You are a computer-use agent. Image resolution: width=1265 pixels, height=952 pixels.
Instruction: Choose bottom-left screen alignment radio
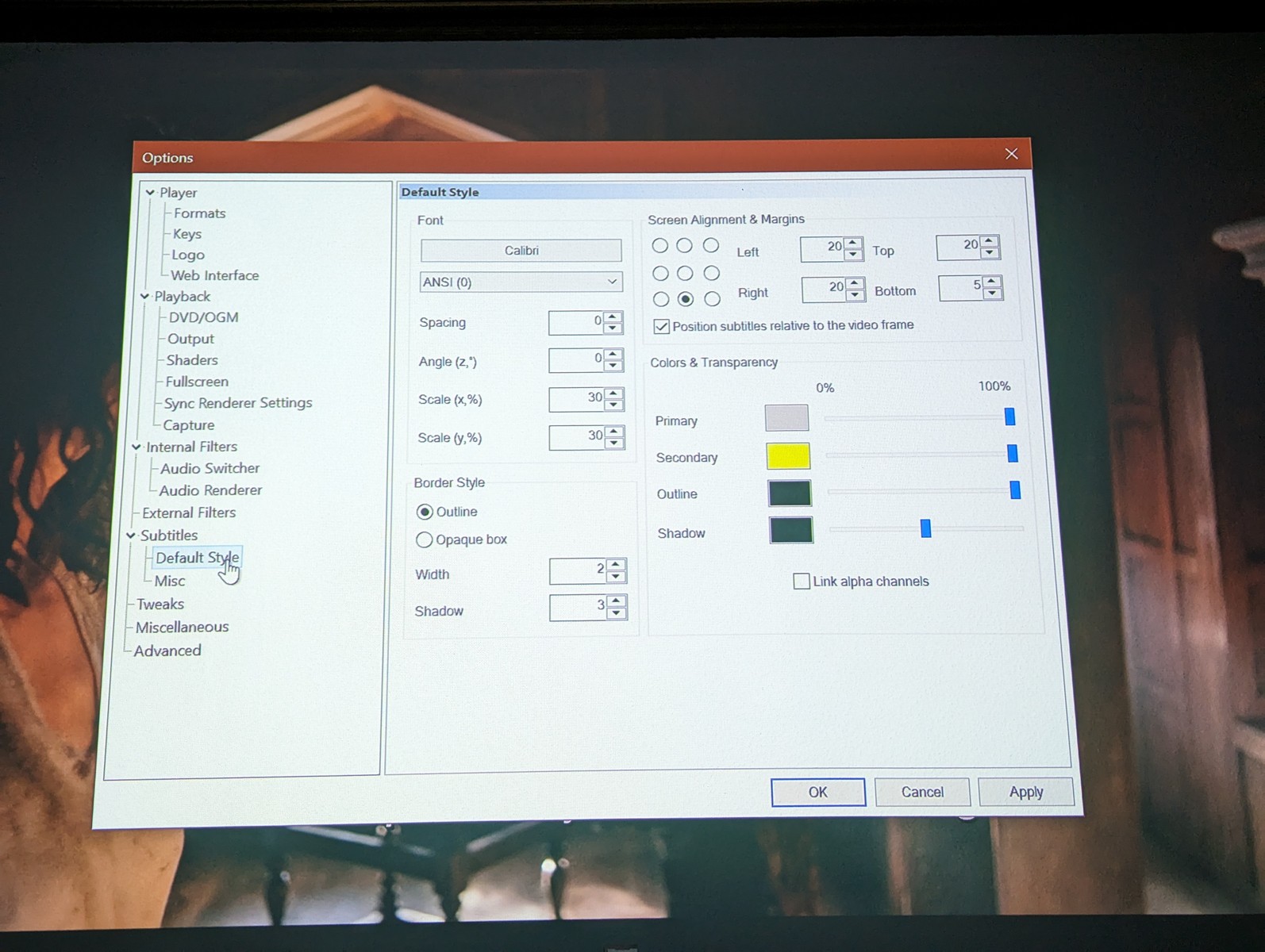[x=661, y=299]
